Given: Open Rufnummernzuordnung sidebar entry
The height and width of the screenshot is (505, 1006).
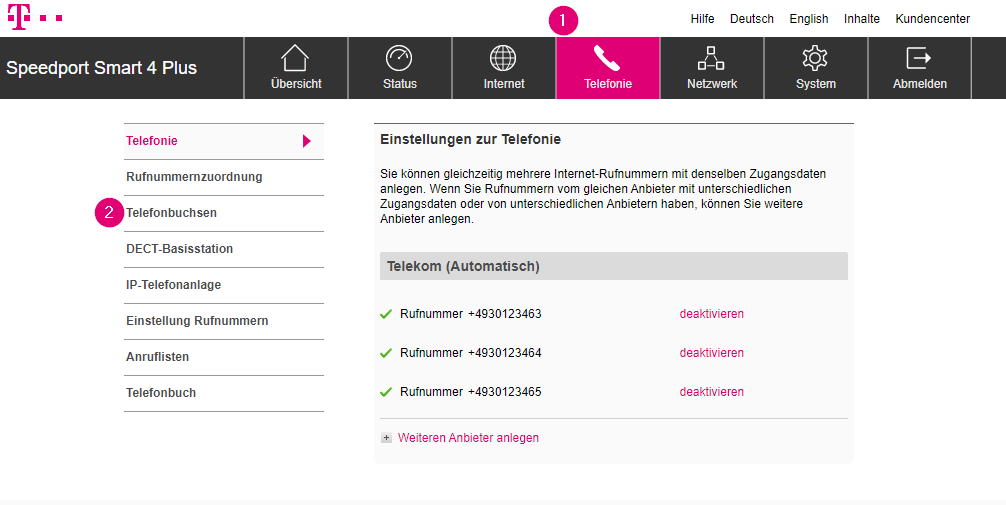Looking at the screenshot, I should 224,177.
